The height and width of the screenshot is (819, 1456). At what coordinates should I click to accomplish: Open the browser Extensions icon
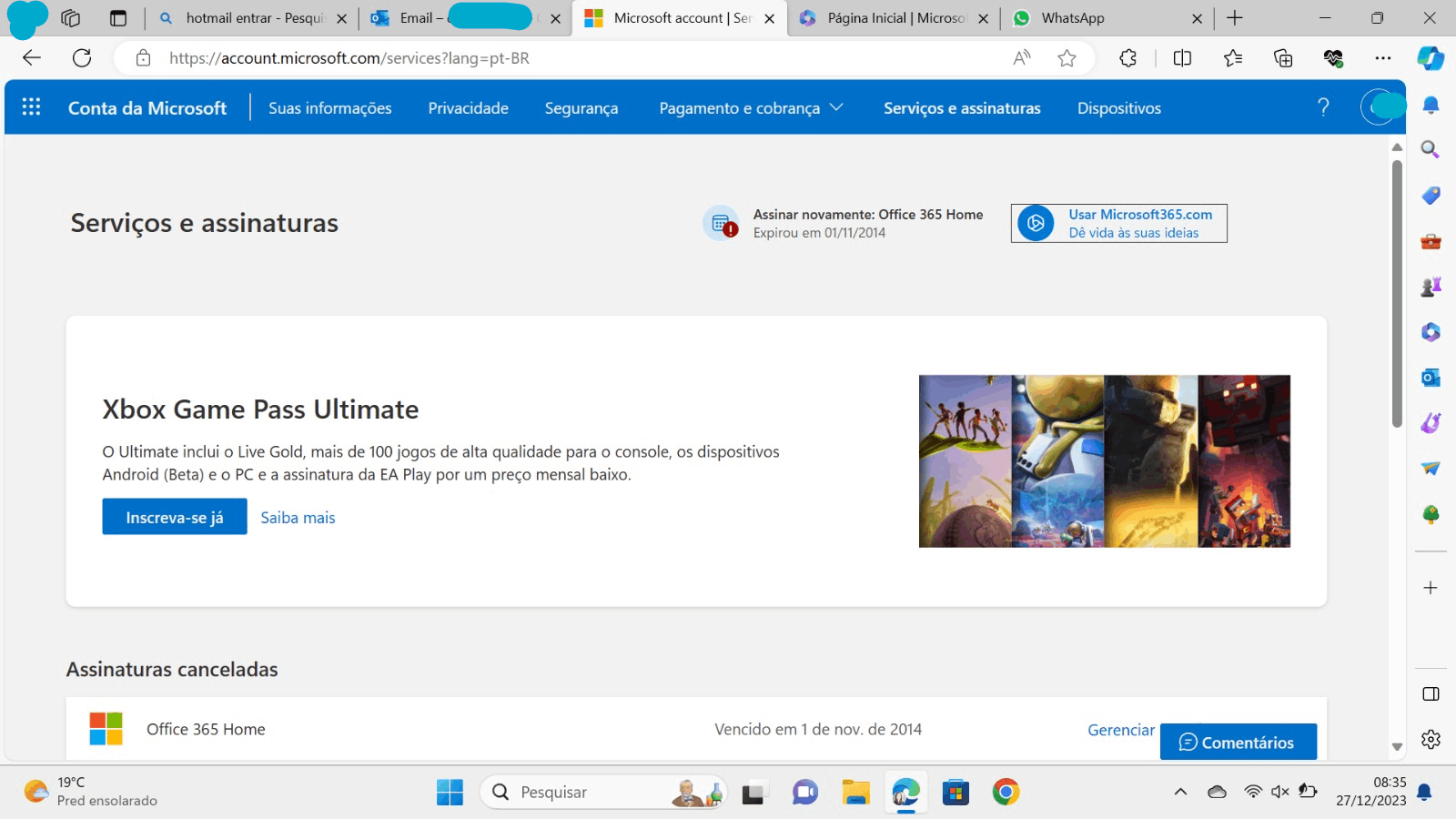coord(1127,58)
